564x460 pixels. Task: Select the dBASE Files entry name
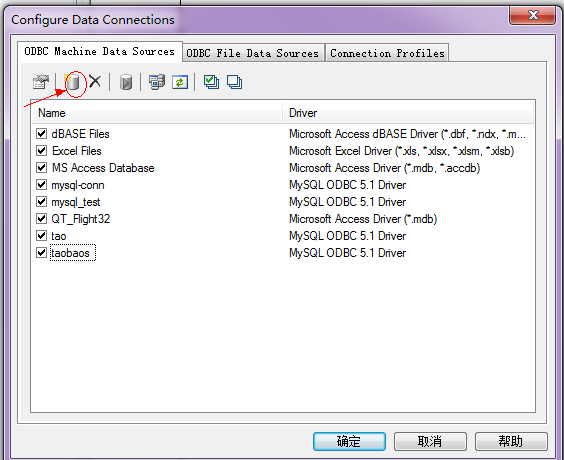(80, 134)
